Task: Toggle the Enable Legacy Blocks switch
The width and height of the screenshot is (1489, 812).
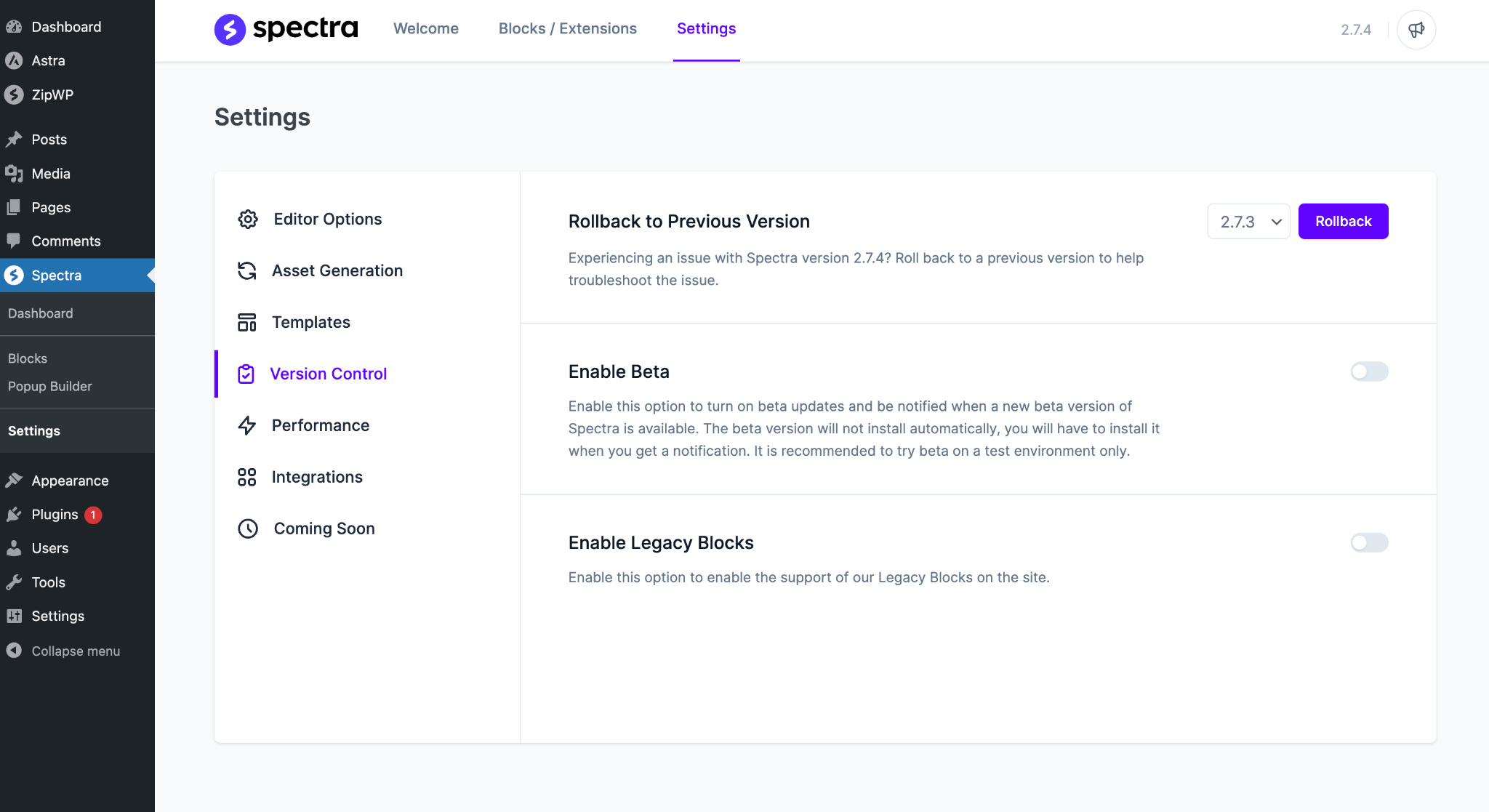Action: tap(1370, 542)
